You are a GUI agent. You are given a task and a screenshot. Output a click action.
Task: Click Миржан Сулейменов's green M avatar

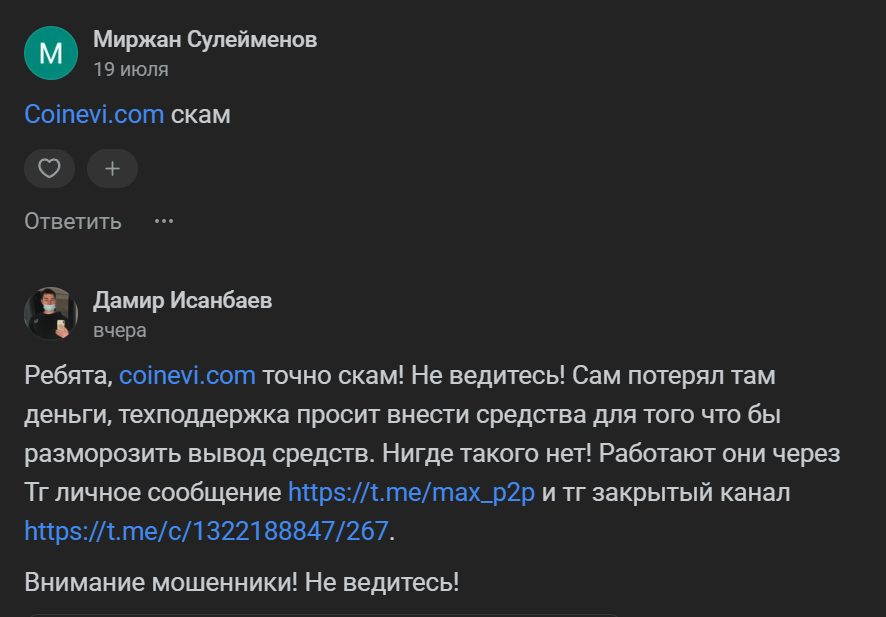coord(50,53)
